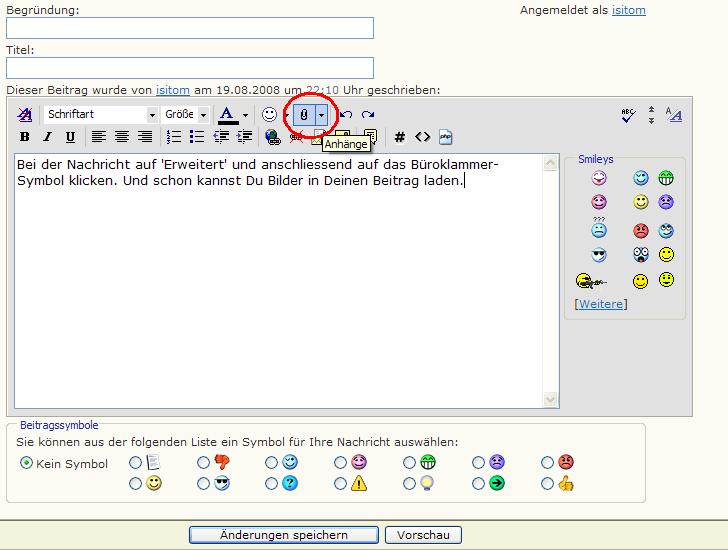
Task: Click into the Titel field
Action: [190, 68]
